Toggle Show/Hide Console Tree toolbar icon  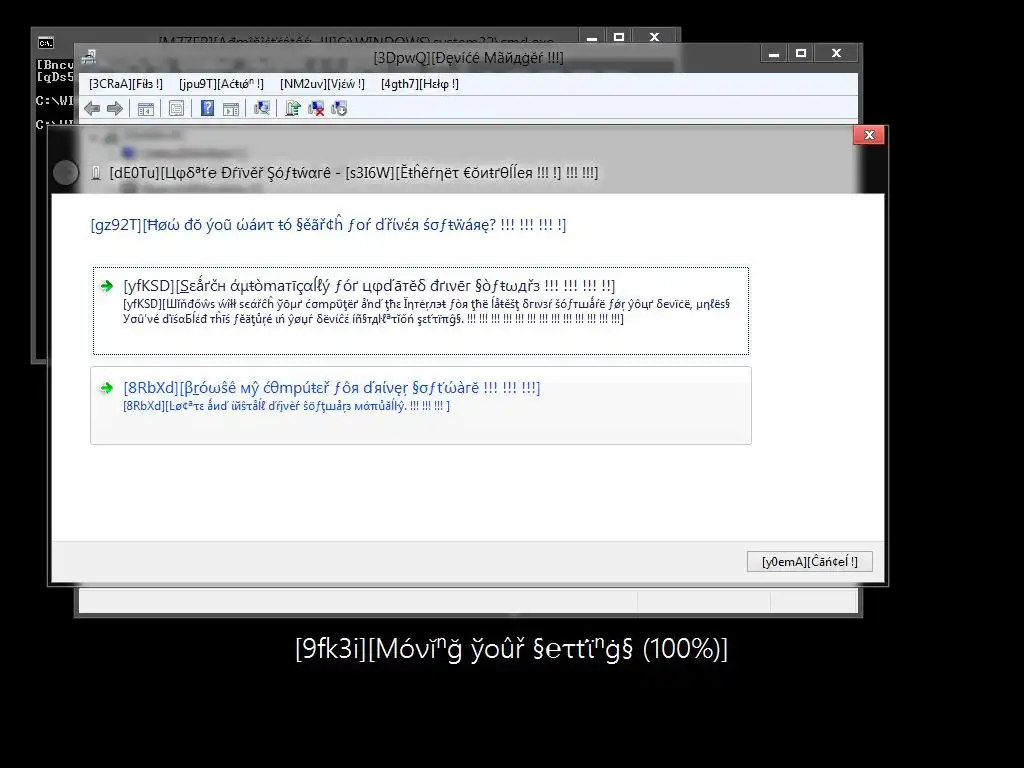[x=146, y=108]
